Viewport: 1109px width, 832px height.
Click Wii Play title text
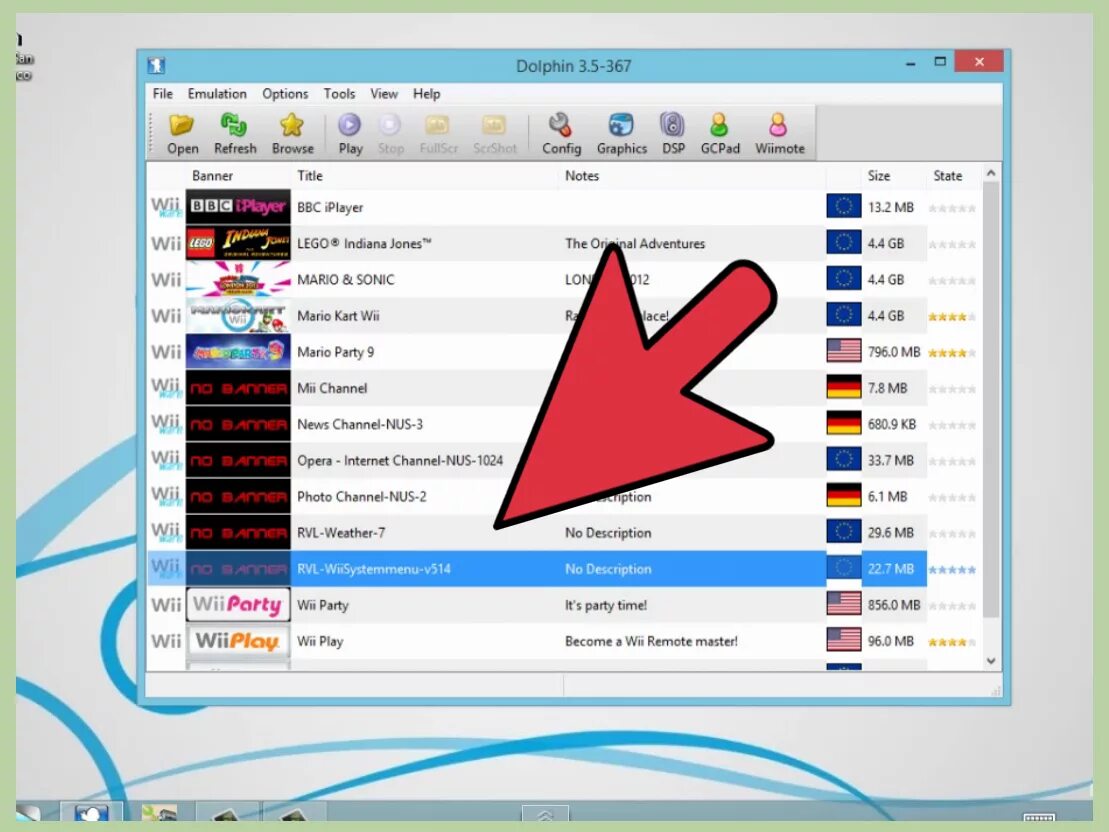(320, 642)
